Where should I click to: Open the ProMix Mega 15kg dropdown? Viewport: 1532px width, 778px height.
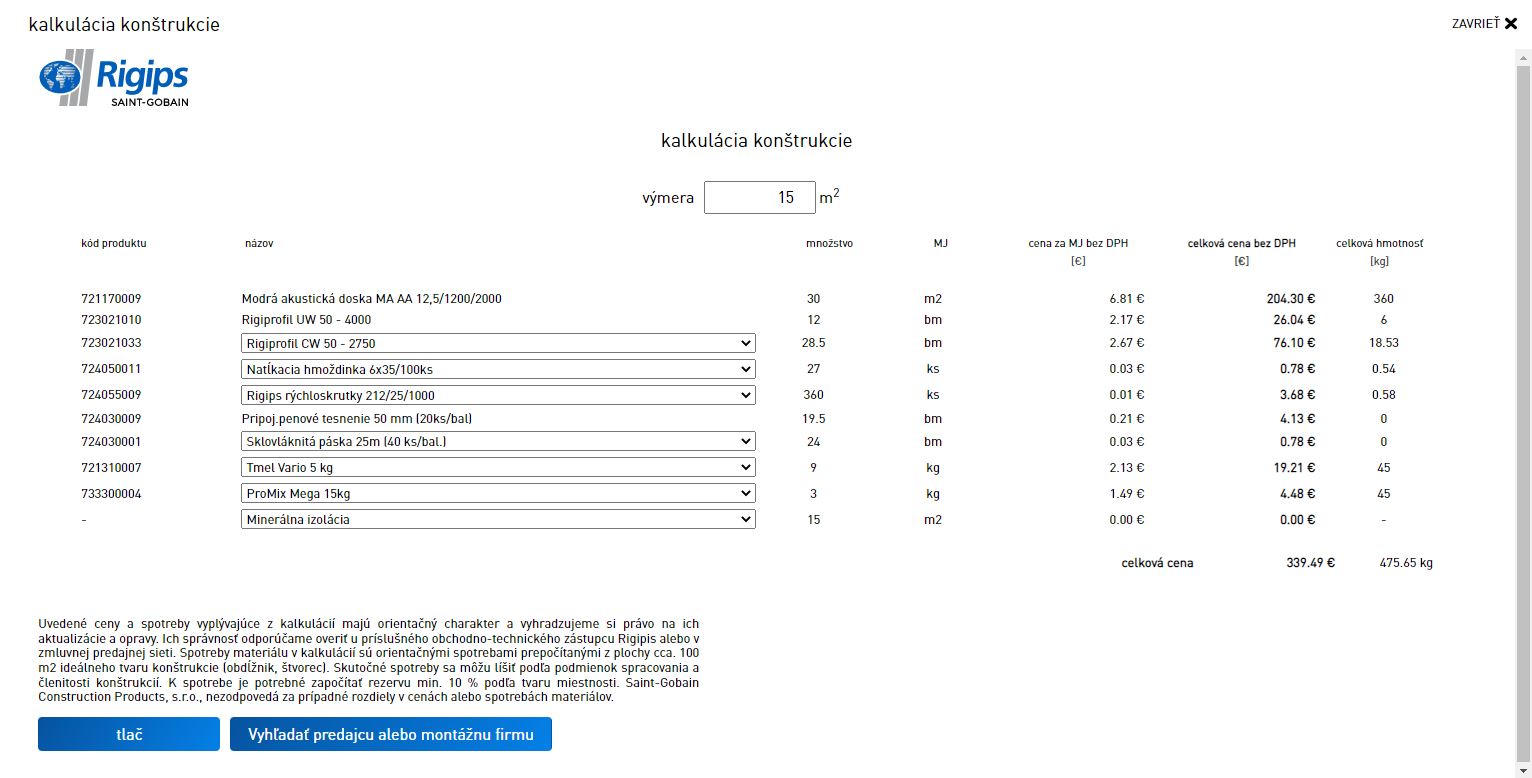pos(498,493)
